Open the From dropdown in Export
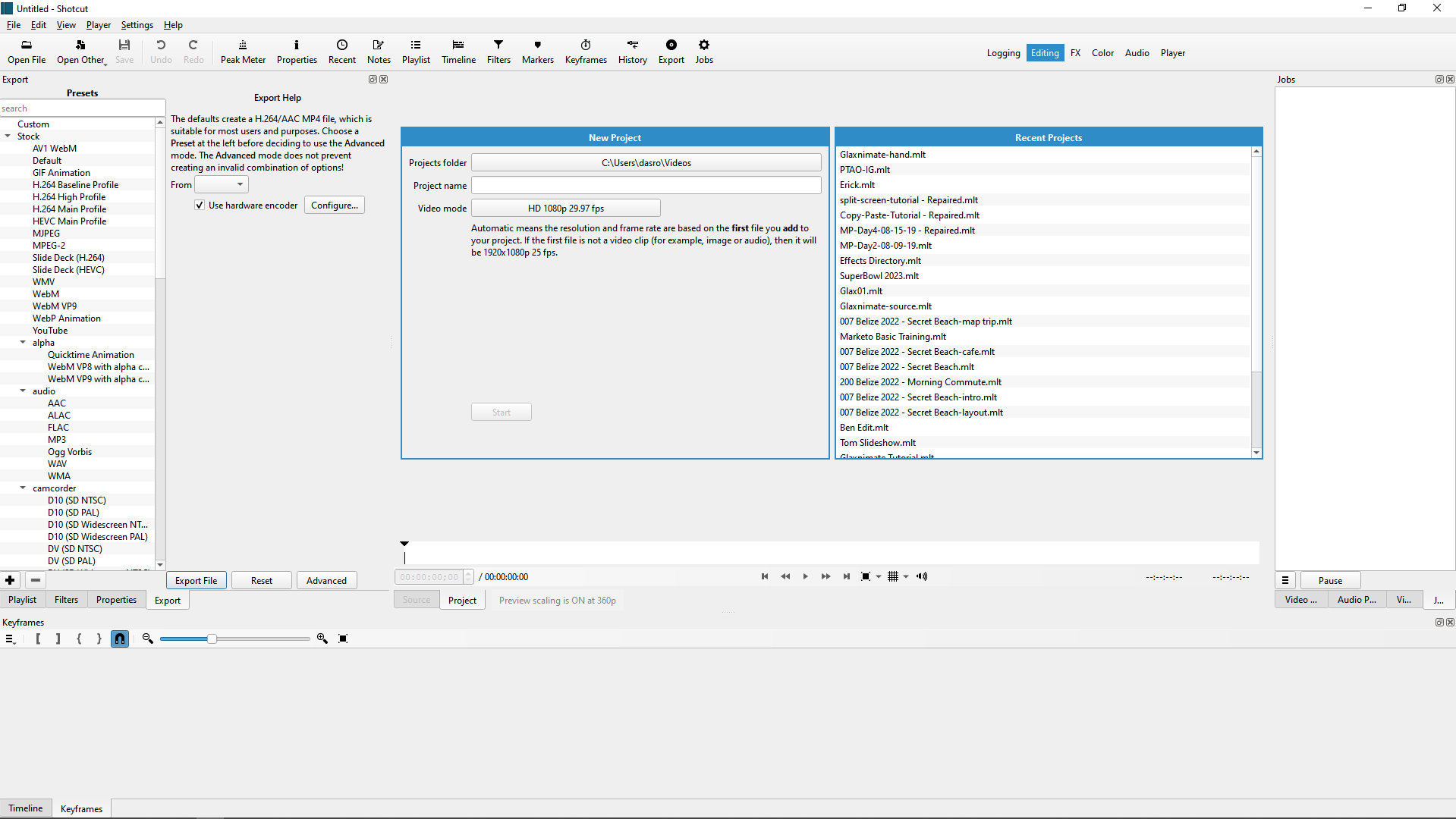 click(222, 184)
